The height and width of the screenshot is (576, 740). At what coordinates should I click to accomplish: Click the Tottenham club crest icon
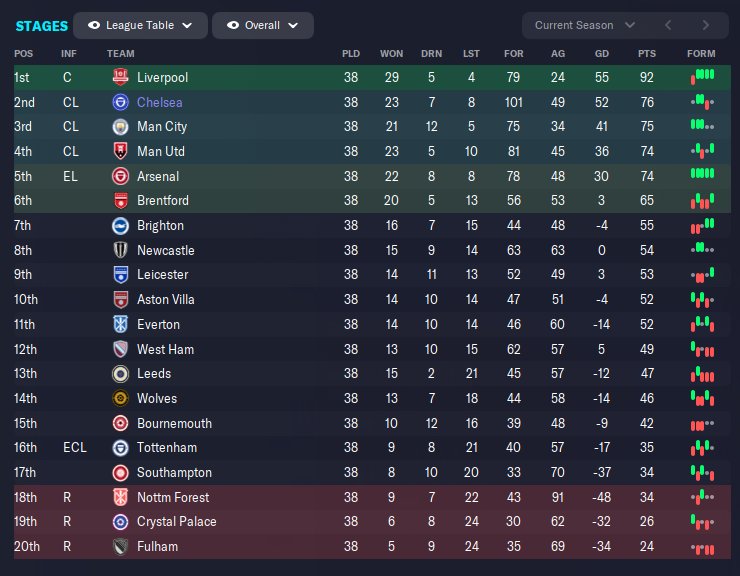(x=120, y=447)
